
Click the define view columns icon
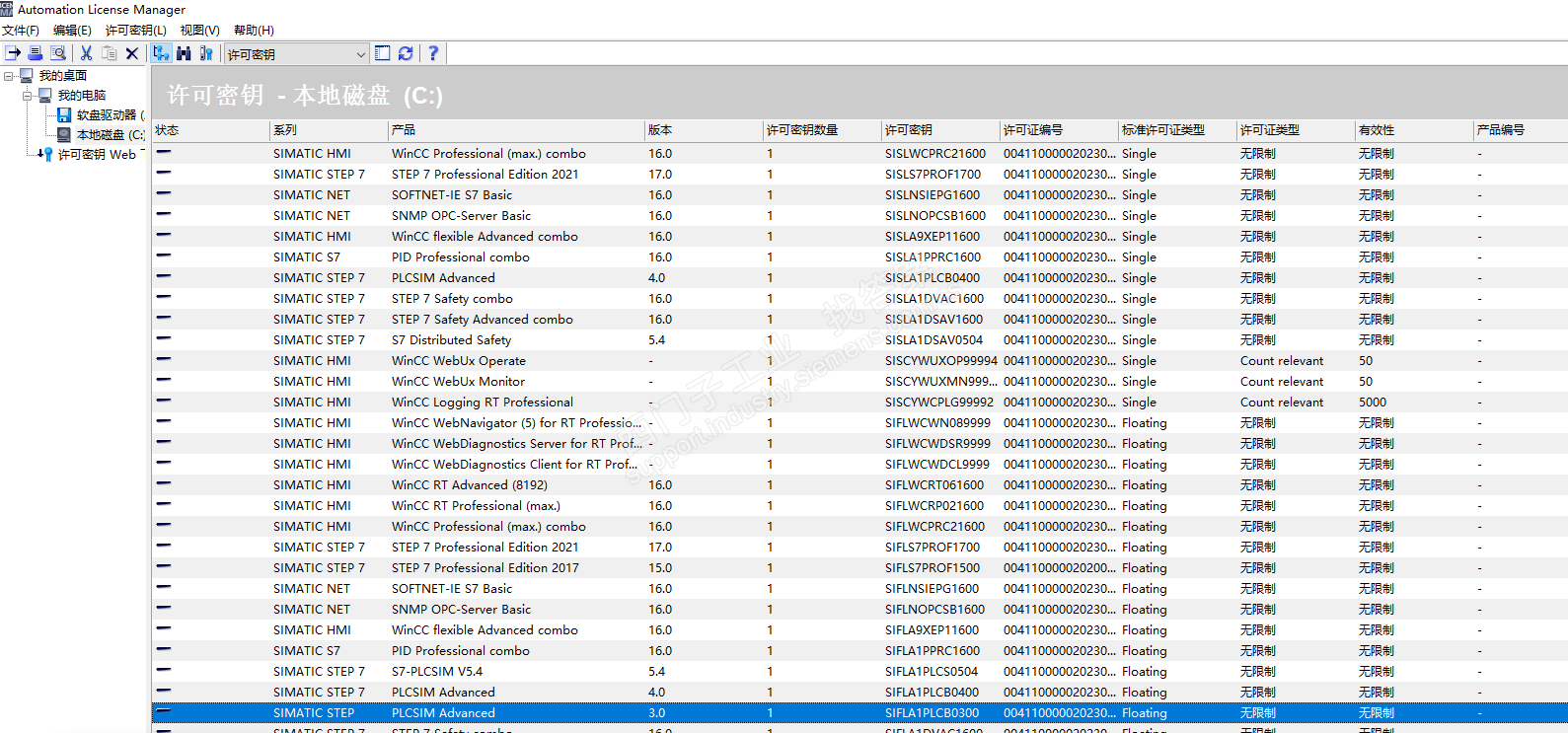(x=383, y=53)
